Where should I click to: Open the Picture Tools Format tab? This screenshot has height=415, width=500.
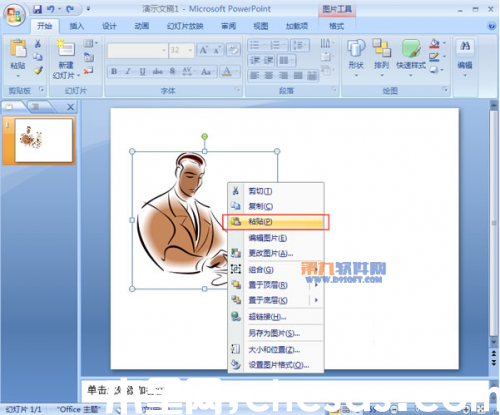pos(336,26)
